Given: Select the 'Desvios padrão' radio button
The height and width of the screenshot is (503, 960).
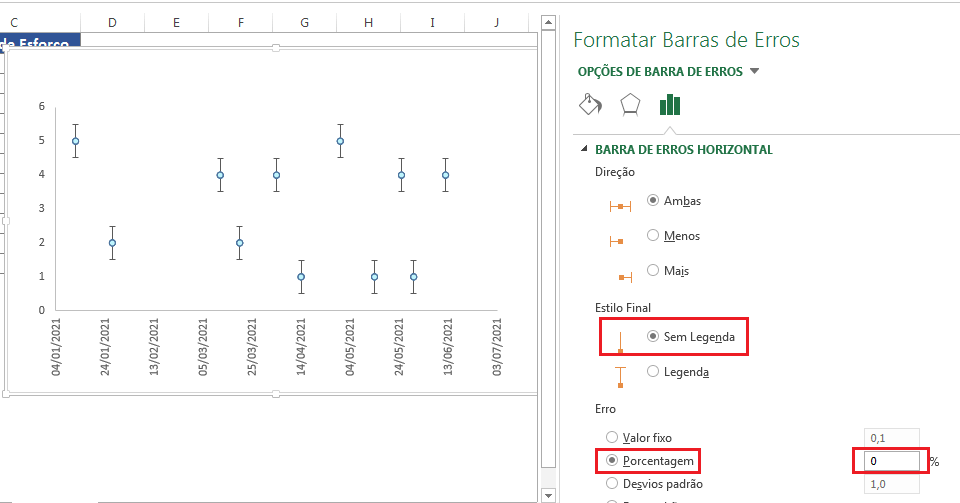Looking at the screenshot, I should pos(612,484).
